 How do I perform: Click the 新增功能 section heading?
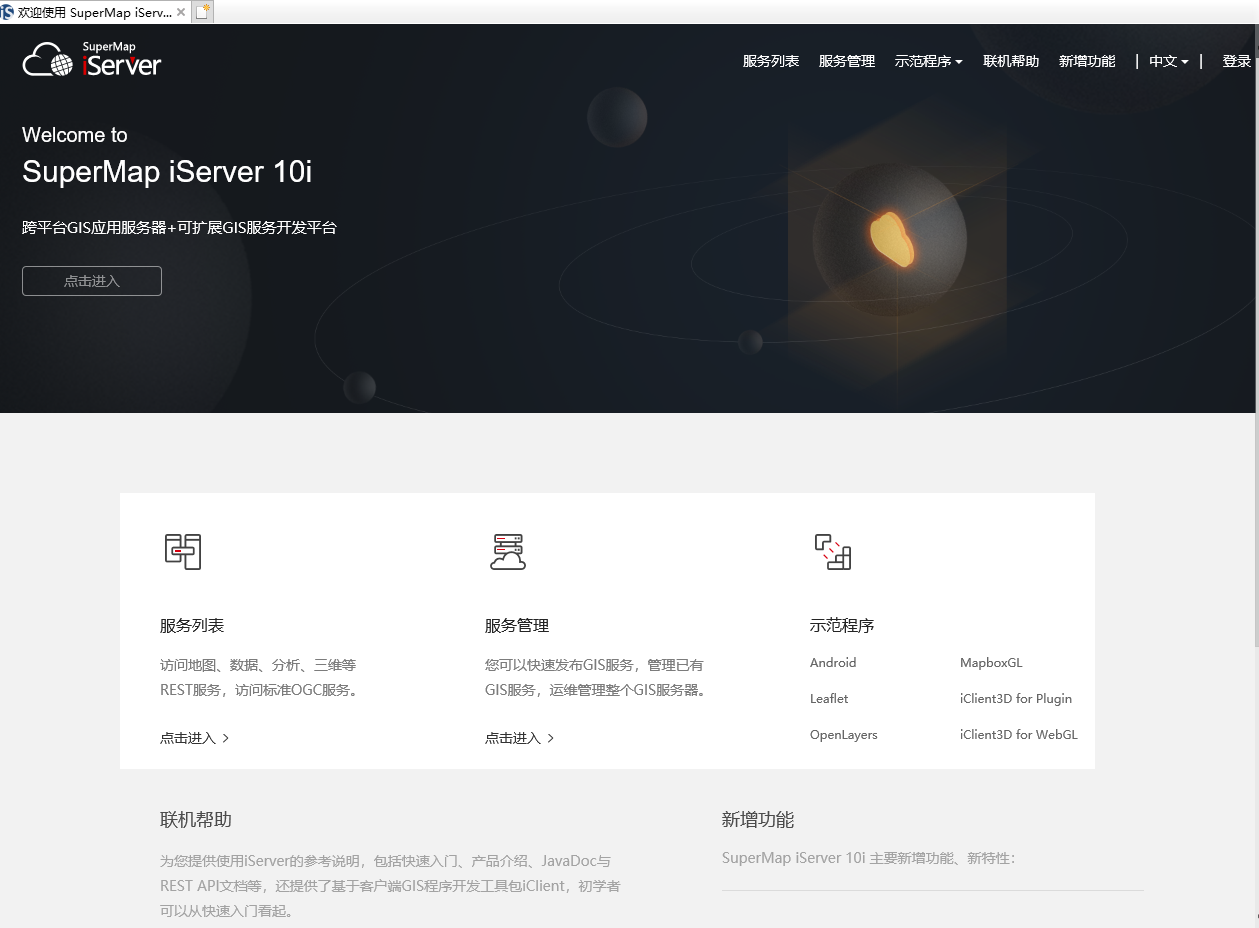coord(758,820)
